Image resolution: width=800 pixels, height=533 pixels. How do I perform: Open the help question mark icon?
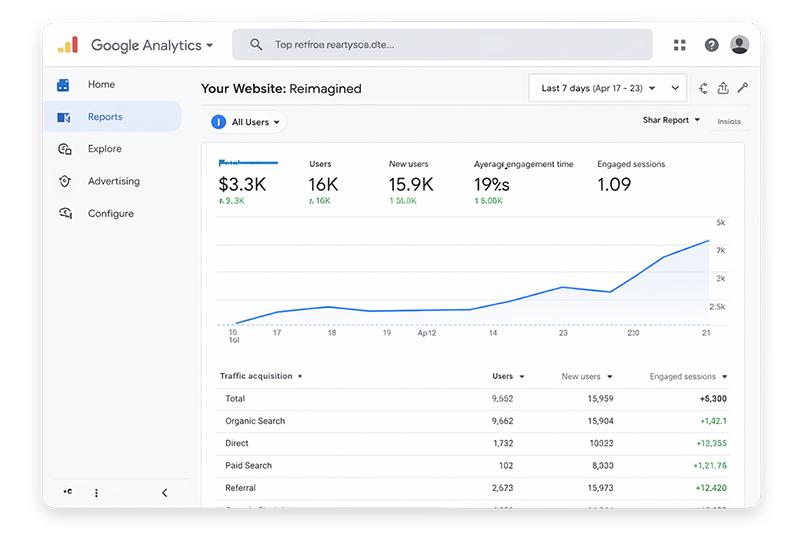tap(711, 45)
